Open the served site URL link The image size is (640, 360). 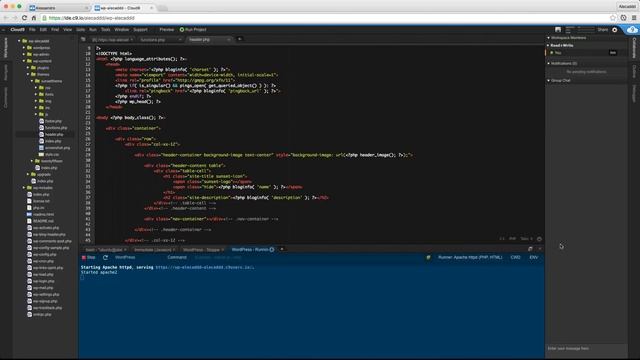coord(204,267)
